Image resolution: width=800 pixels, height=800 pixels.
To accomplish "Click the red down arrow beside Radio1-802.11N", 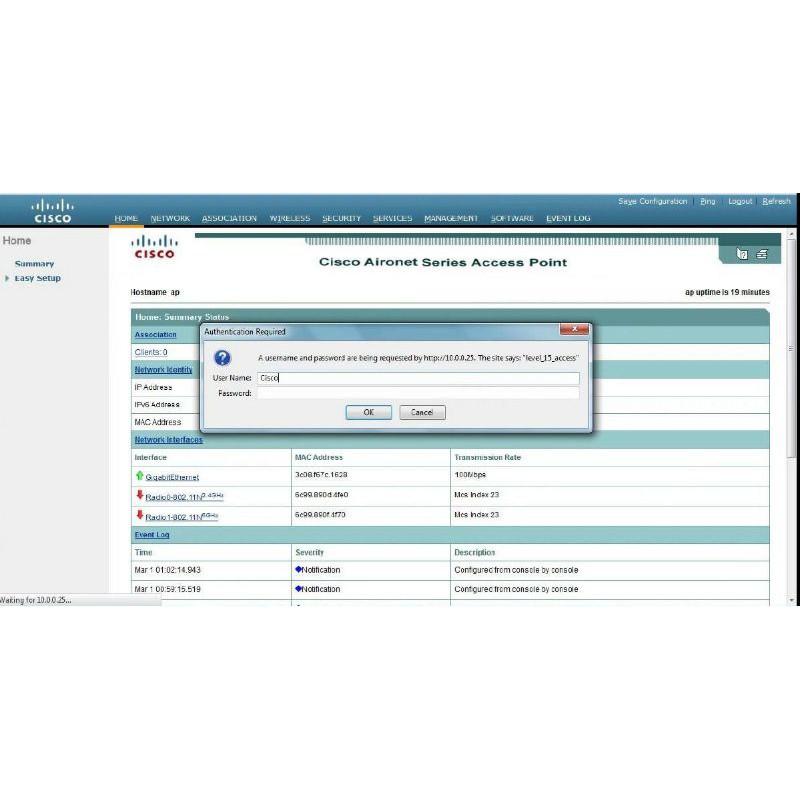I will pos(139,515).
